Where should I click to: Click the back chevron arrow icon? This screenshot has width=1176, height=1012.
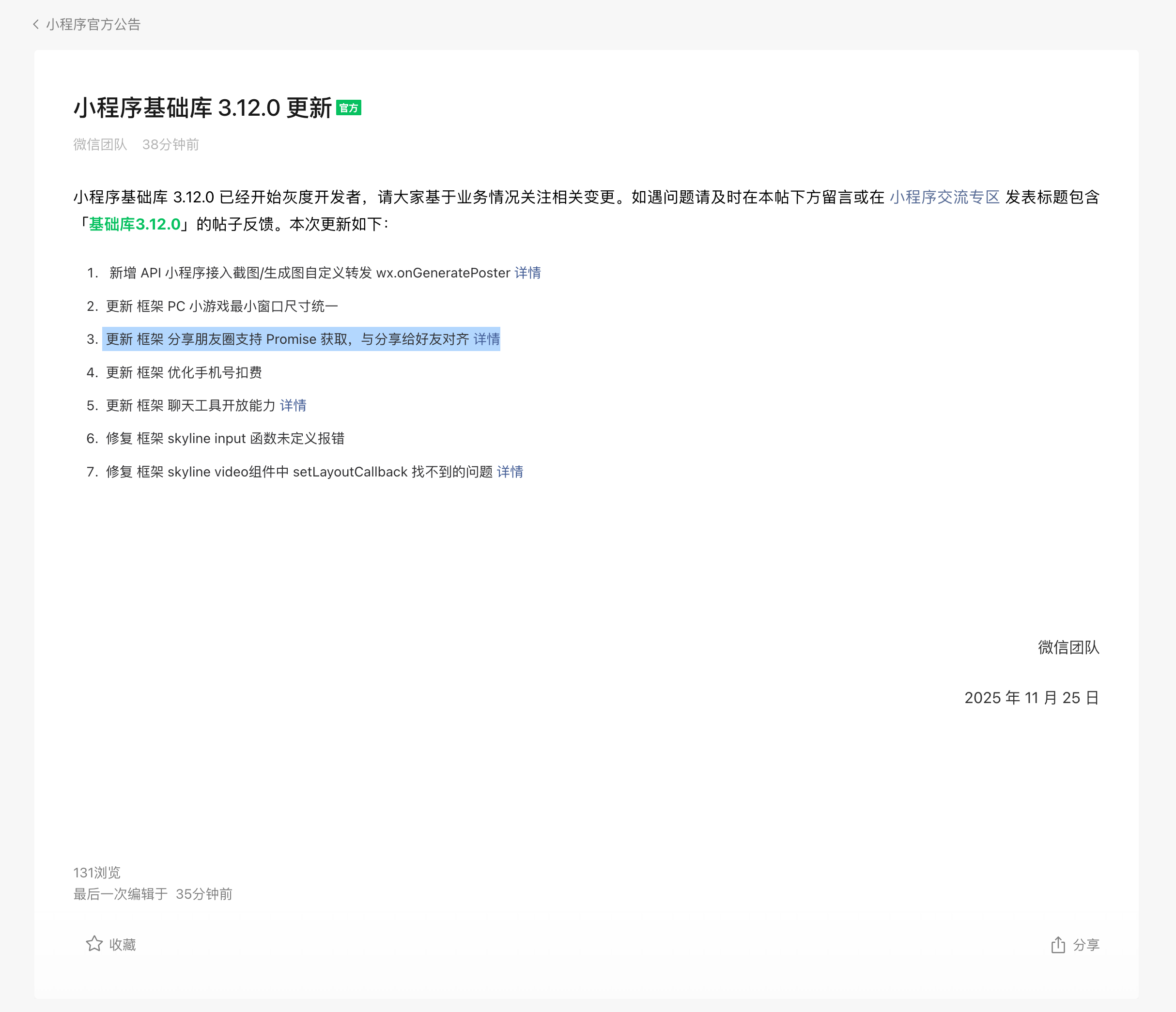pos(36,24)
